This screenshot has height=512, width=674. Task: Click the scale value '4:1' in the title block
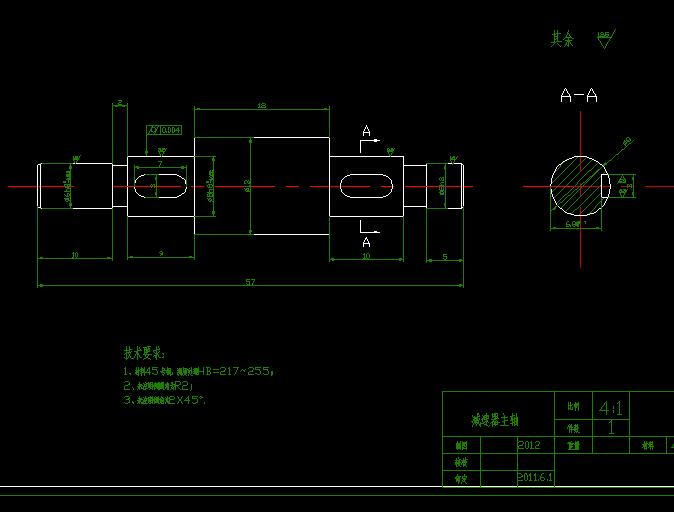pos(611,408)
